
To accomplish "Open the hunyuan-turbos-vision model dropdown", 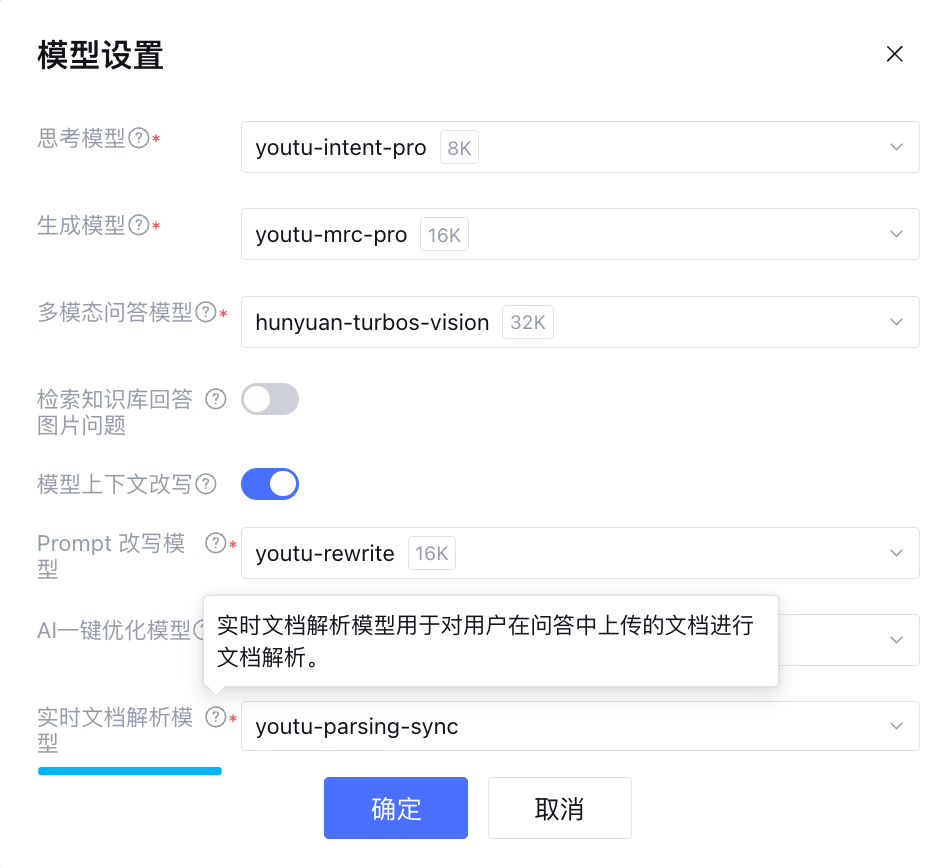I will (580, 322).
